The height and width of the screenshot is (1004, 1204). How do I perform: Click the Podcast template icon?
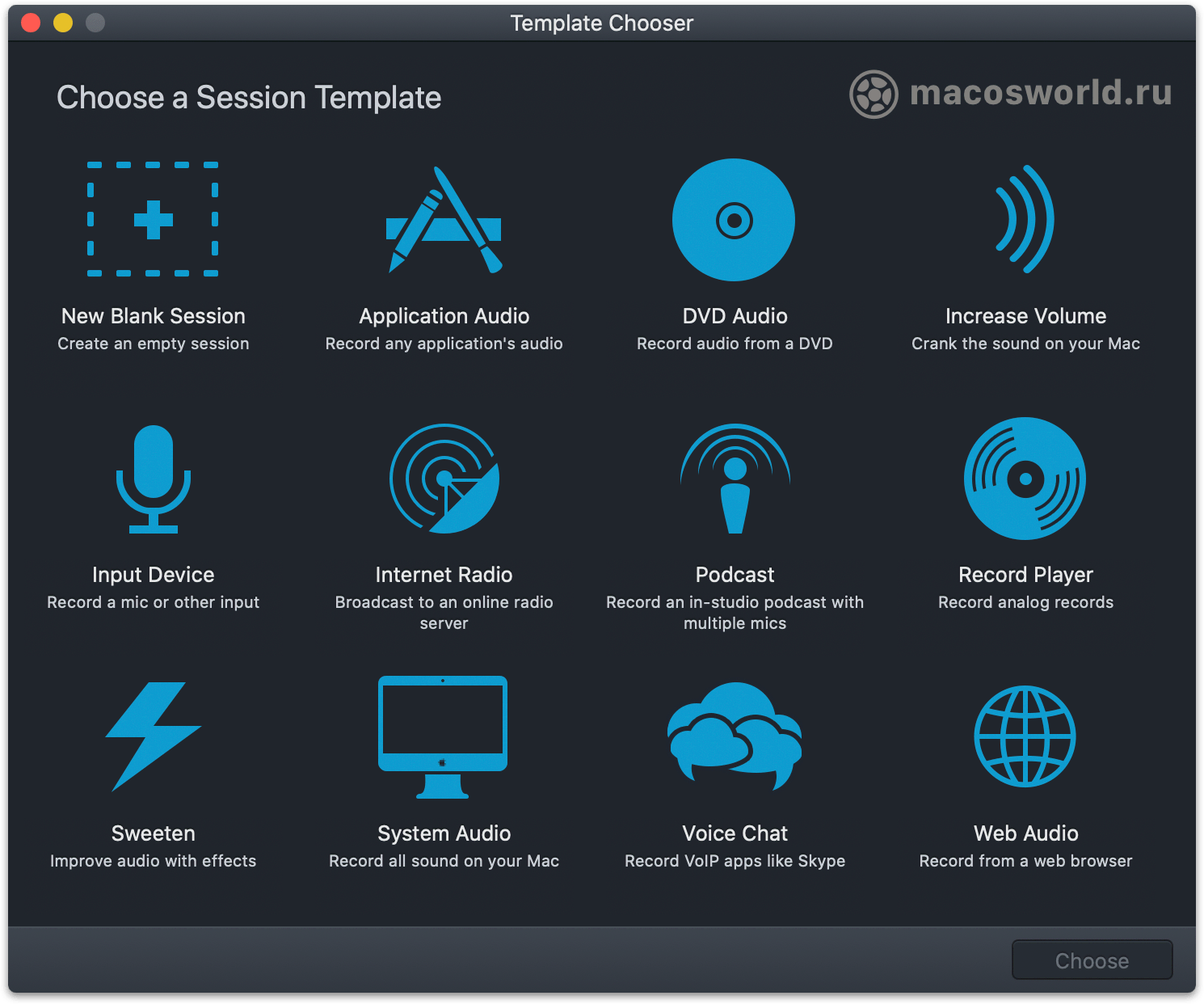click(x=734, y=479)
